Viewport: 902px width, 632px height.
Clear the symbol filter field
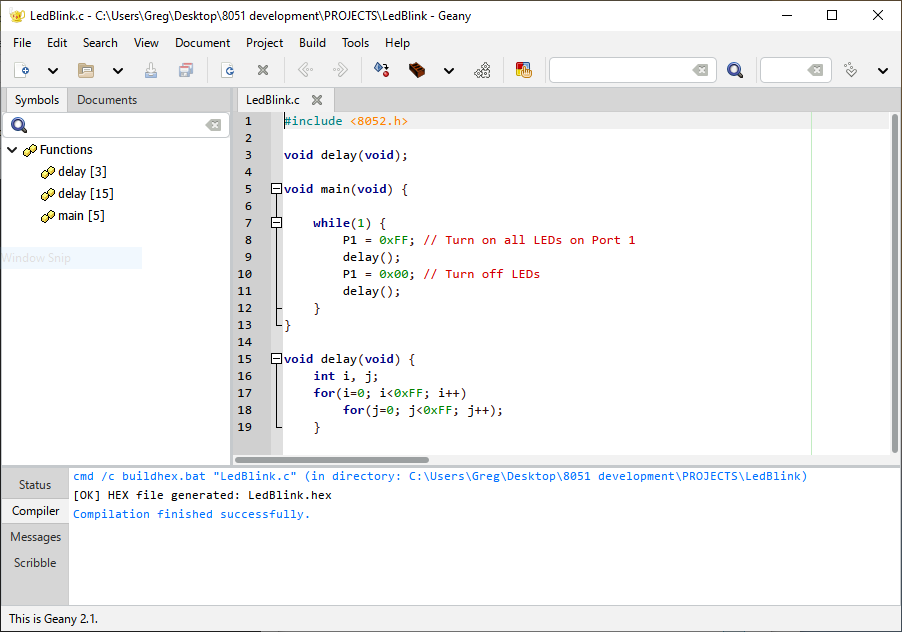click(213, 125)
